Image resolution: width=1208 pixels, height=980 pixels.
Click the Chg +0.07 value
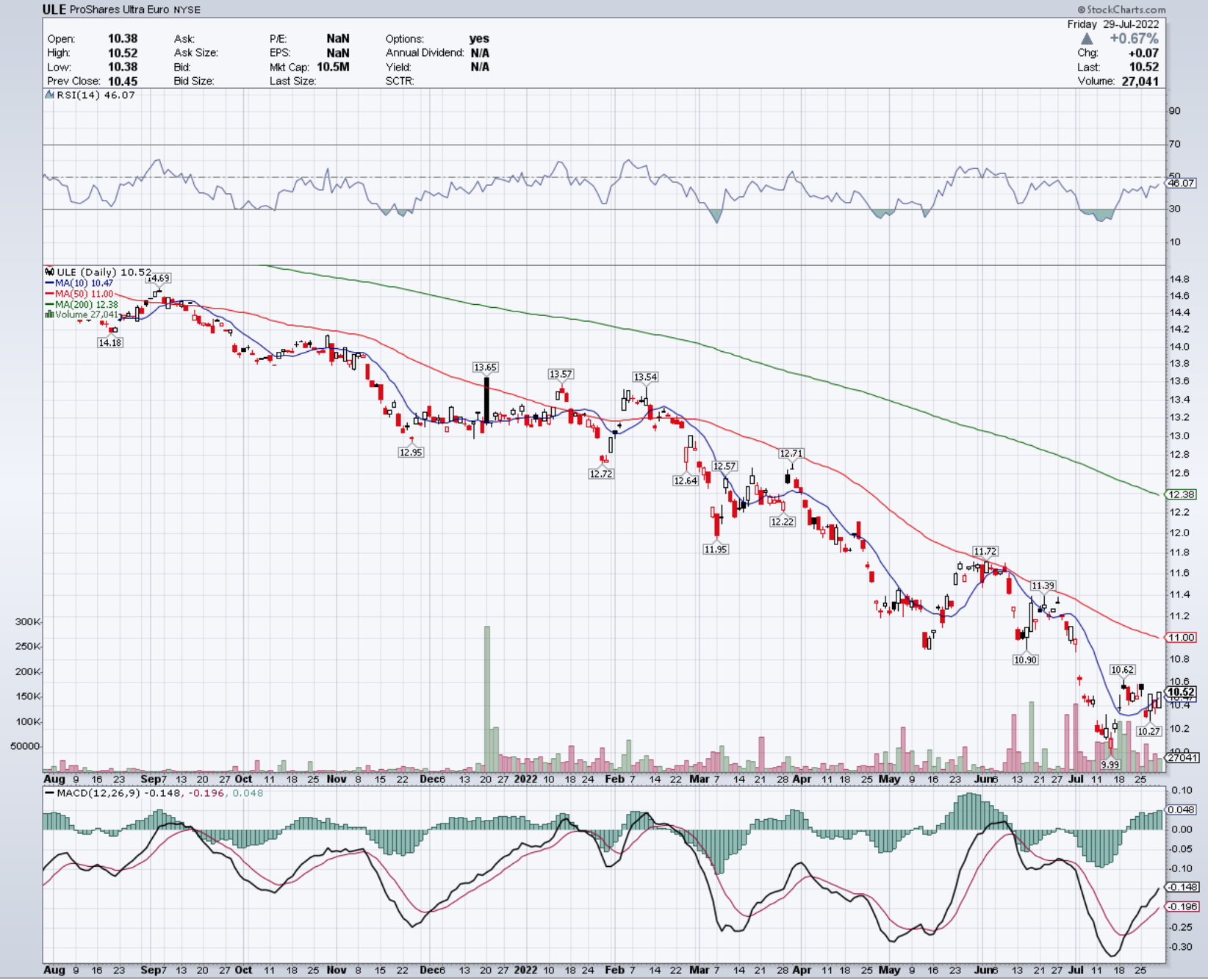tap(1143, 53)
